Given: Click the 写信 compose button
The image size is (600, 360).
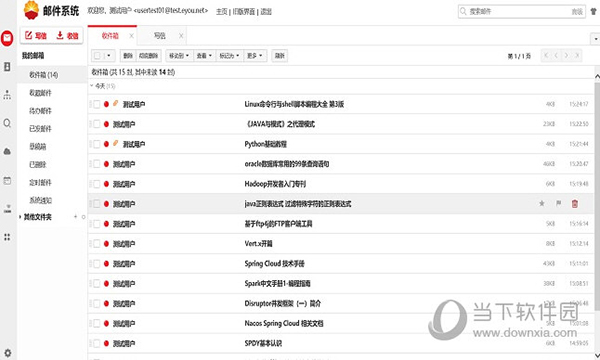Looking at the screenshot, I should click(36, 36).
